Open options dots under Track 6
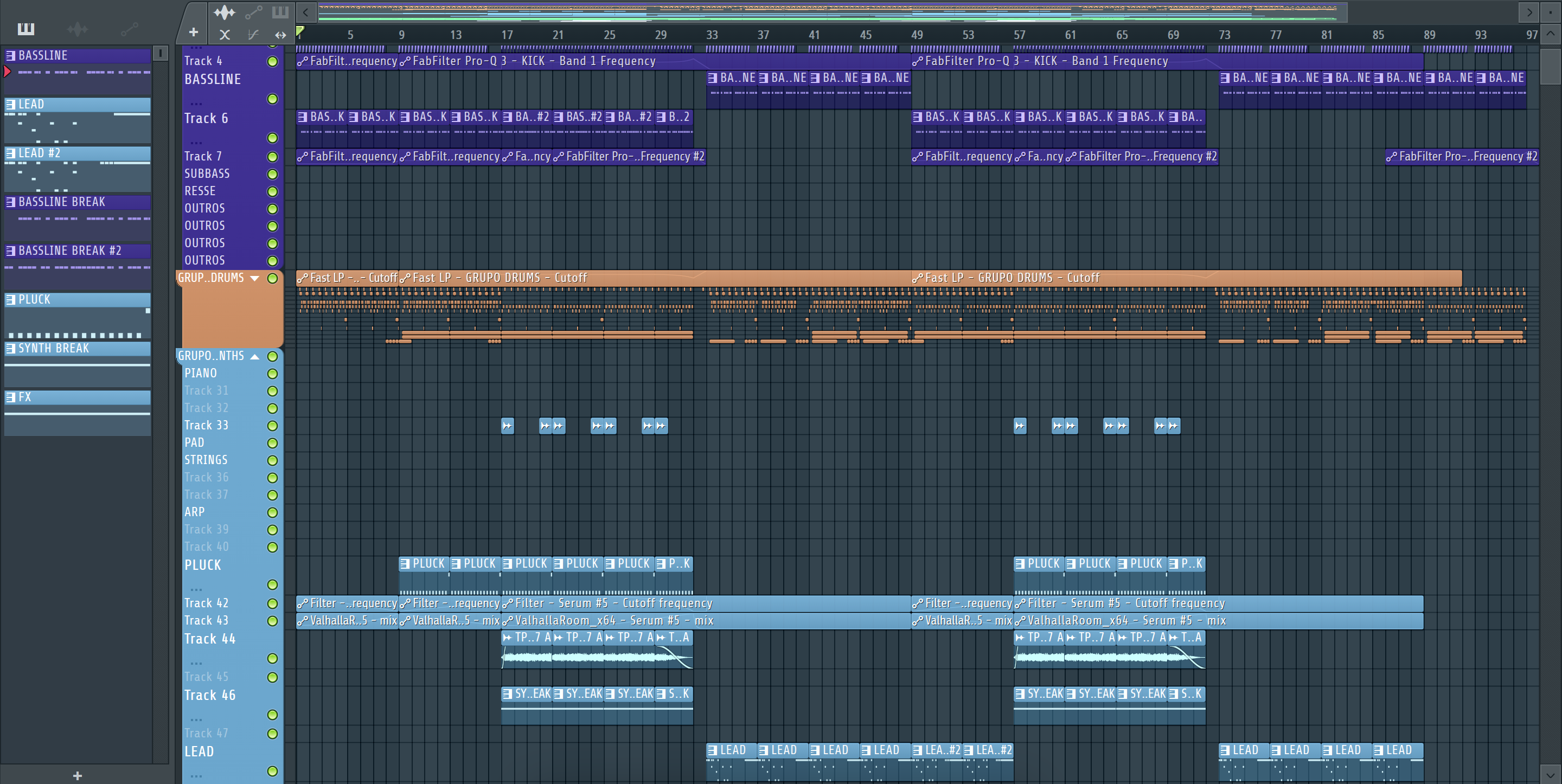 click(196, 143)
